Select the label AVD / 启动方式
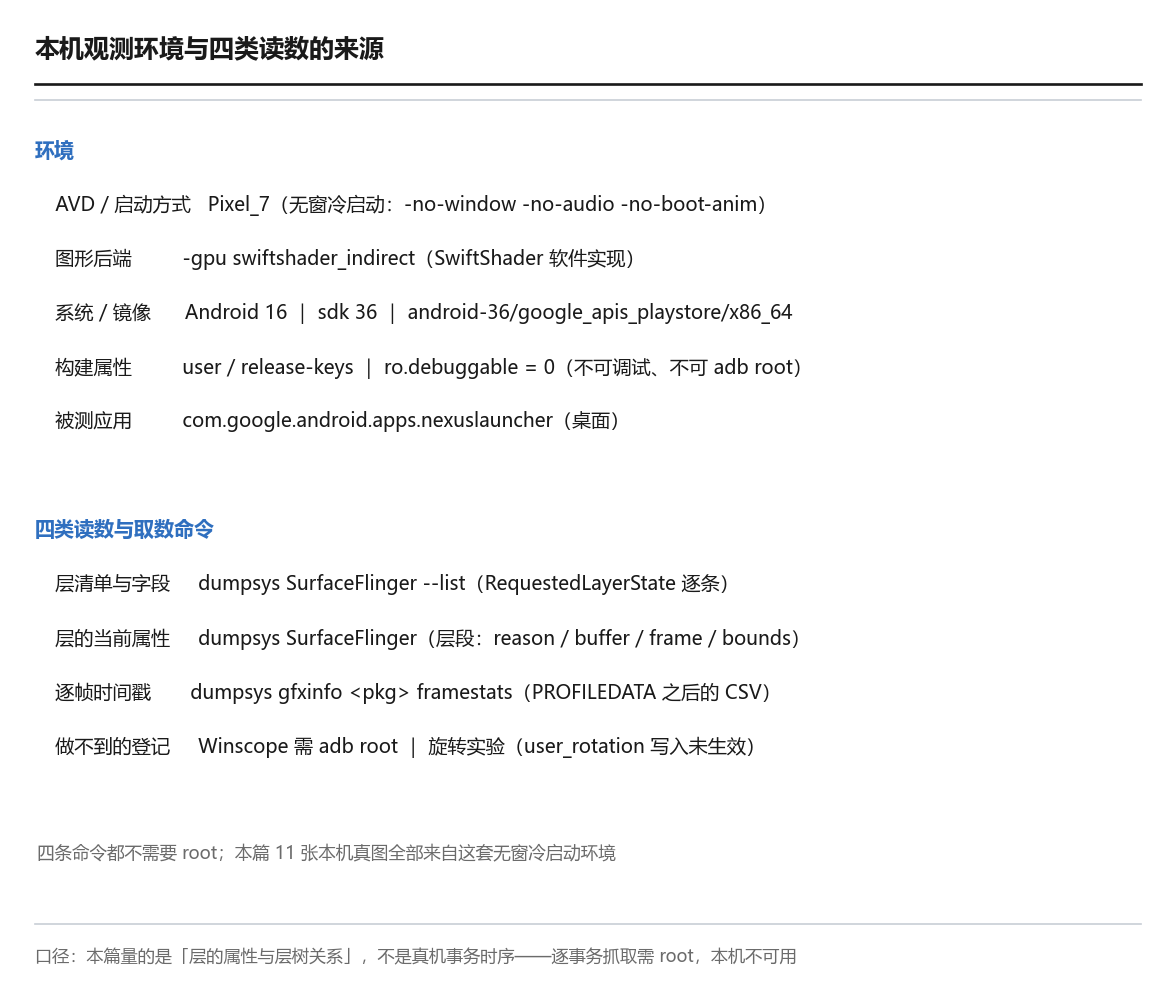 tap(123, 204)
